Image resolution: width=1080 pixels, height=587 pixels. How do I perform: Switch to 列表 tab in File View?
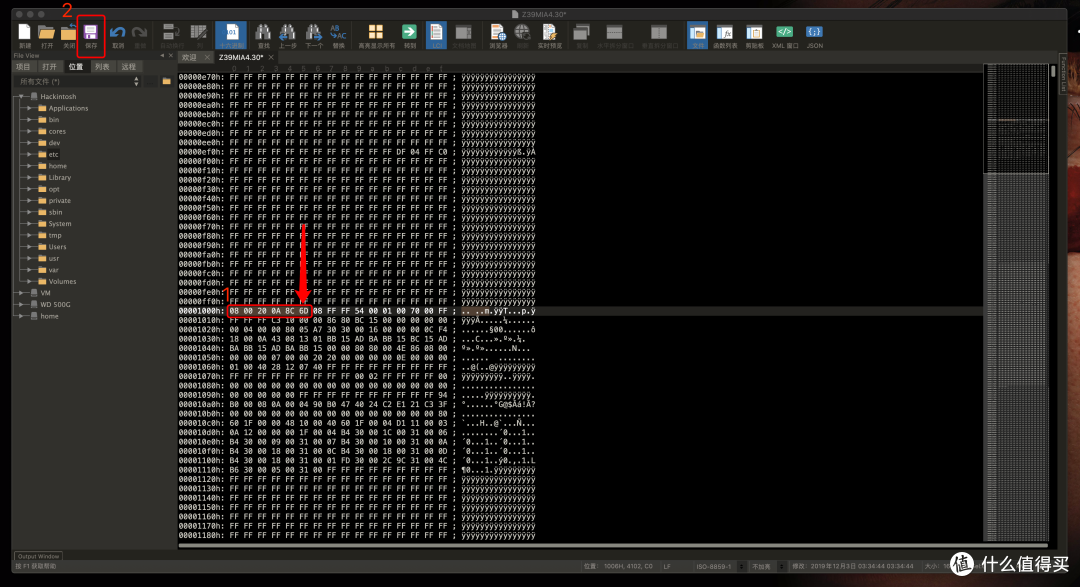coord(102,67)
